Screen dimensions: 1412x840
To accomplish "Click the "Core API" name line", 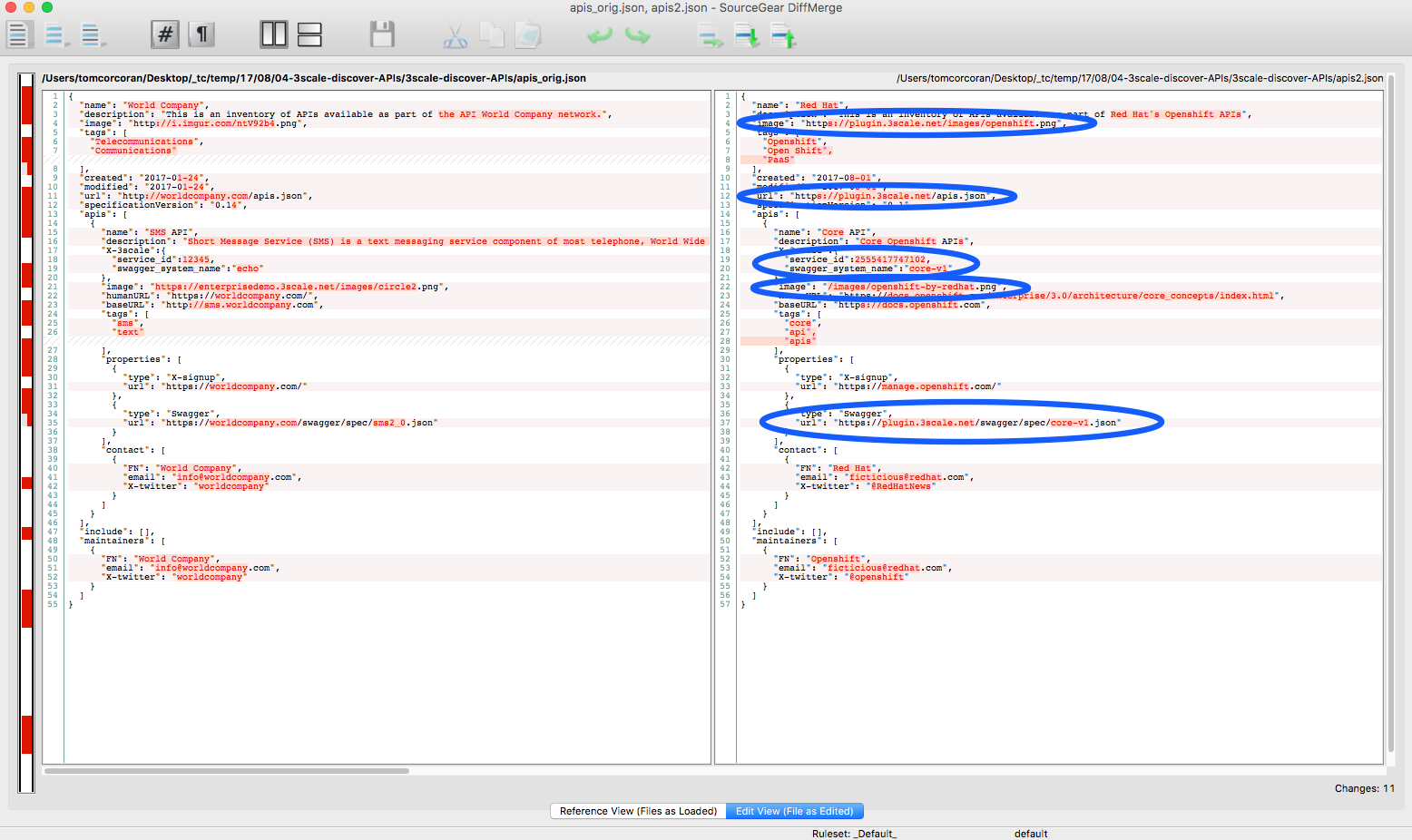I will pyautogui.click(x=824, y=232).
